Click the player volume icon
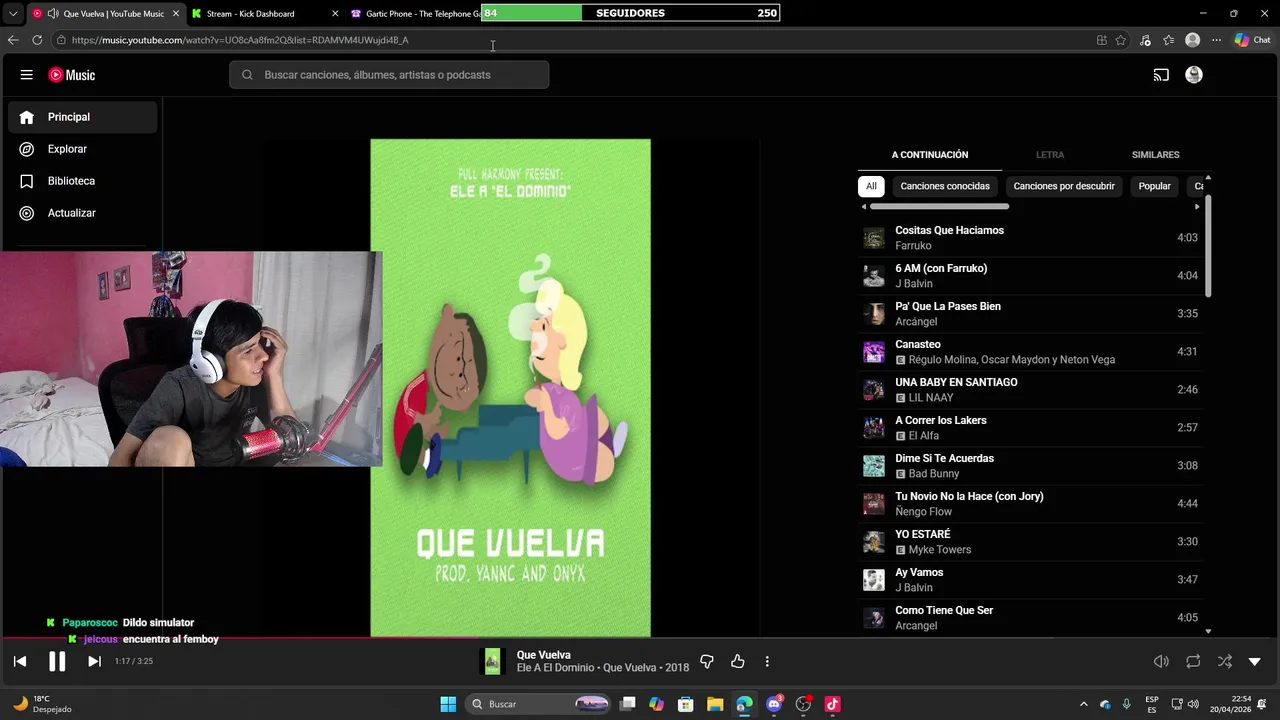 click(x=1161, y=662)
